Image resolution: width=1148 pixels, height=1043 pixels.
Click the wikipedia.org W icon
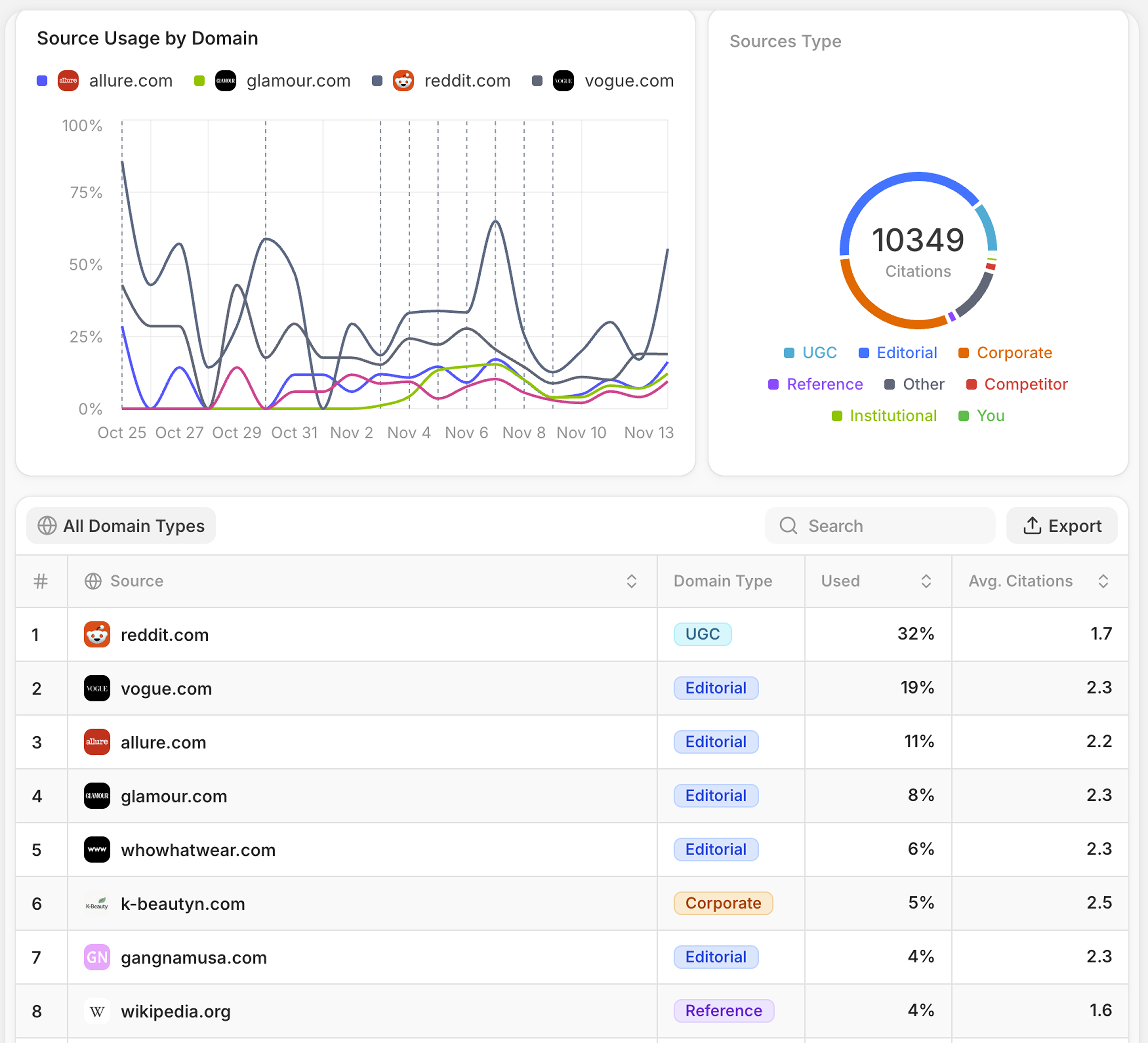click(x=97, y=1011)
